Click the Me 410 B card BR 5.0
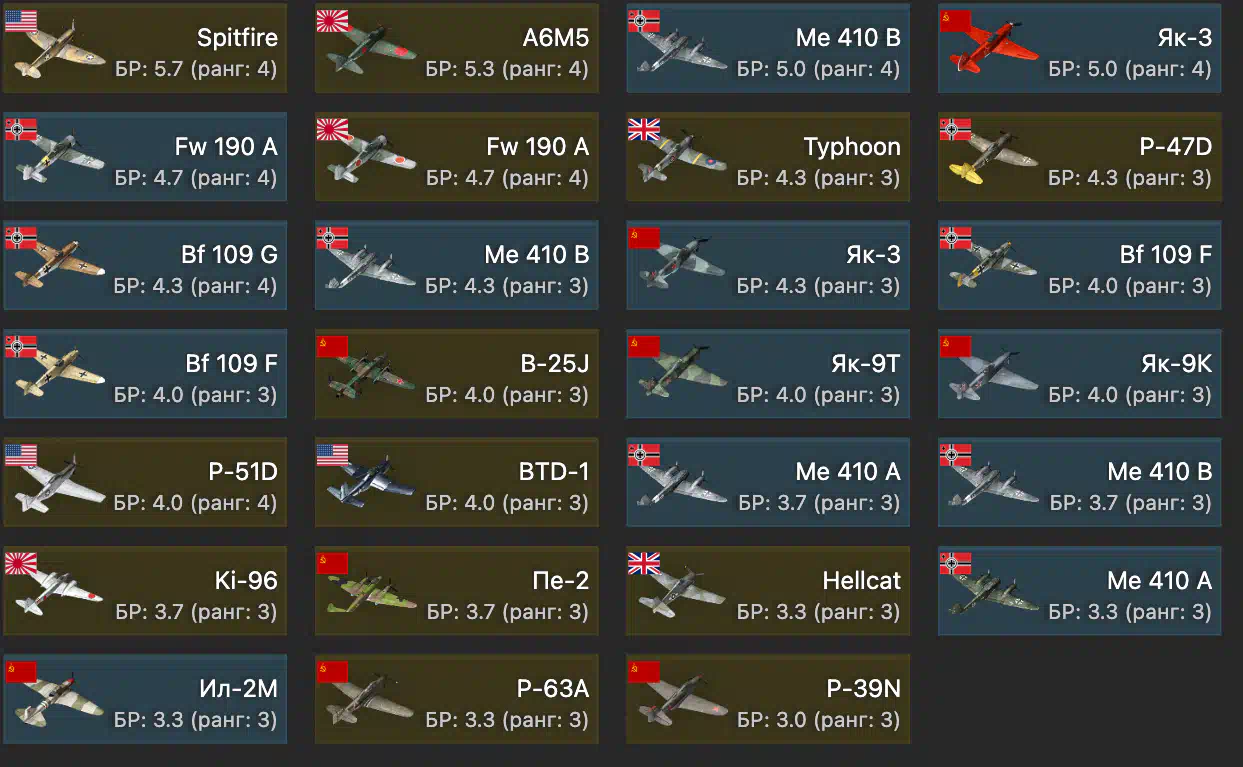This screenshot has width=1243, height=767. [x=768, y=50]
